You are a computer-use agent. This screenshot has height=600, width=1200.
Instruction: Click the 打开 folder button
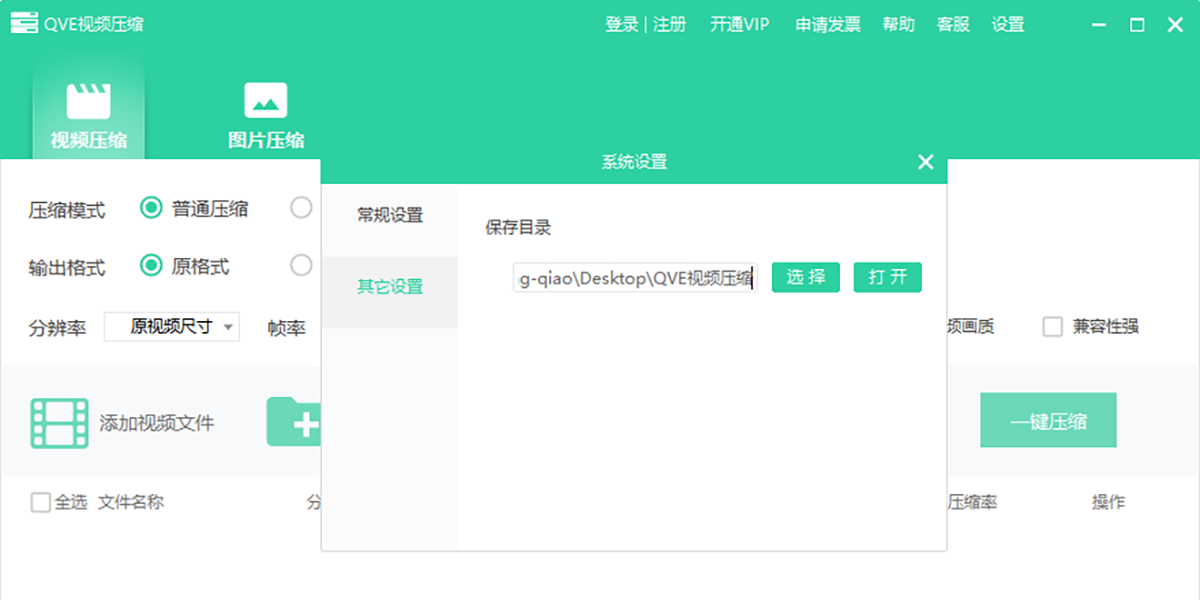coord(887,277)
